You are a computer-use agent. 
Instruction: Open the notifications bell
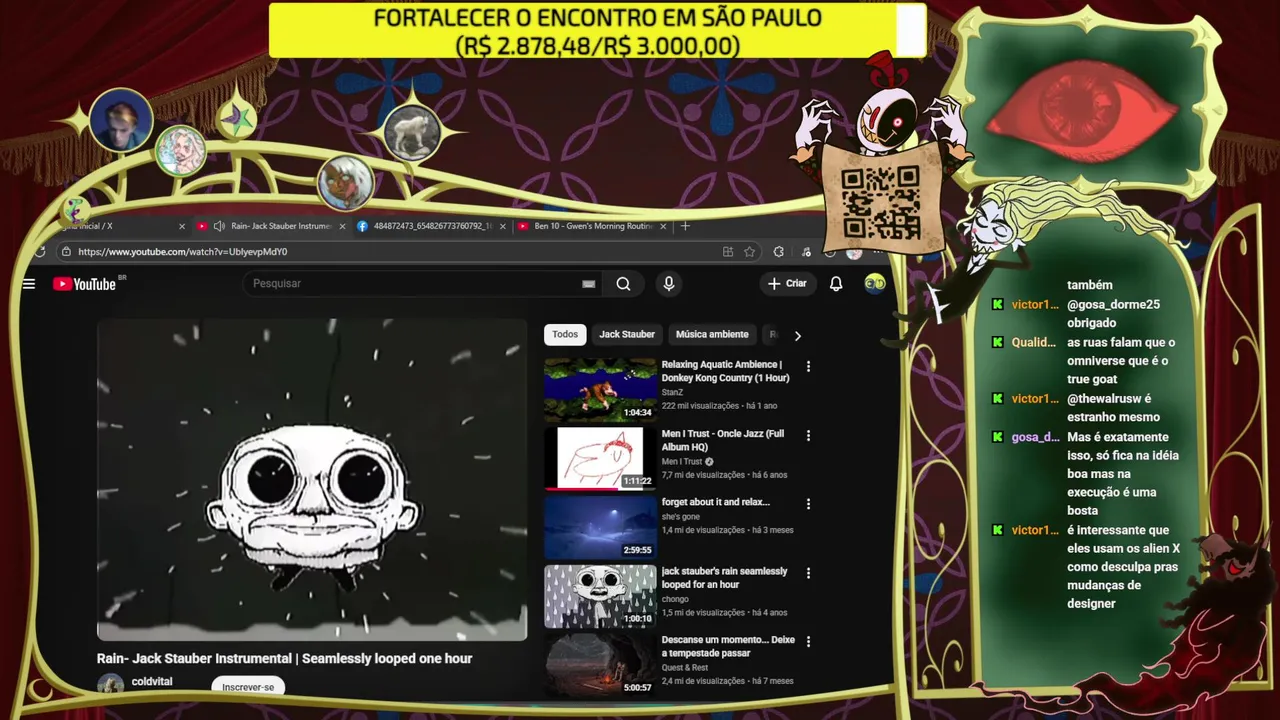click(x=836, y=284)
